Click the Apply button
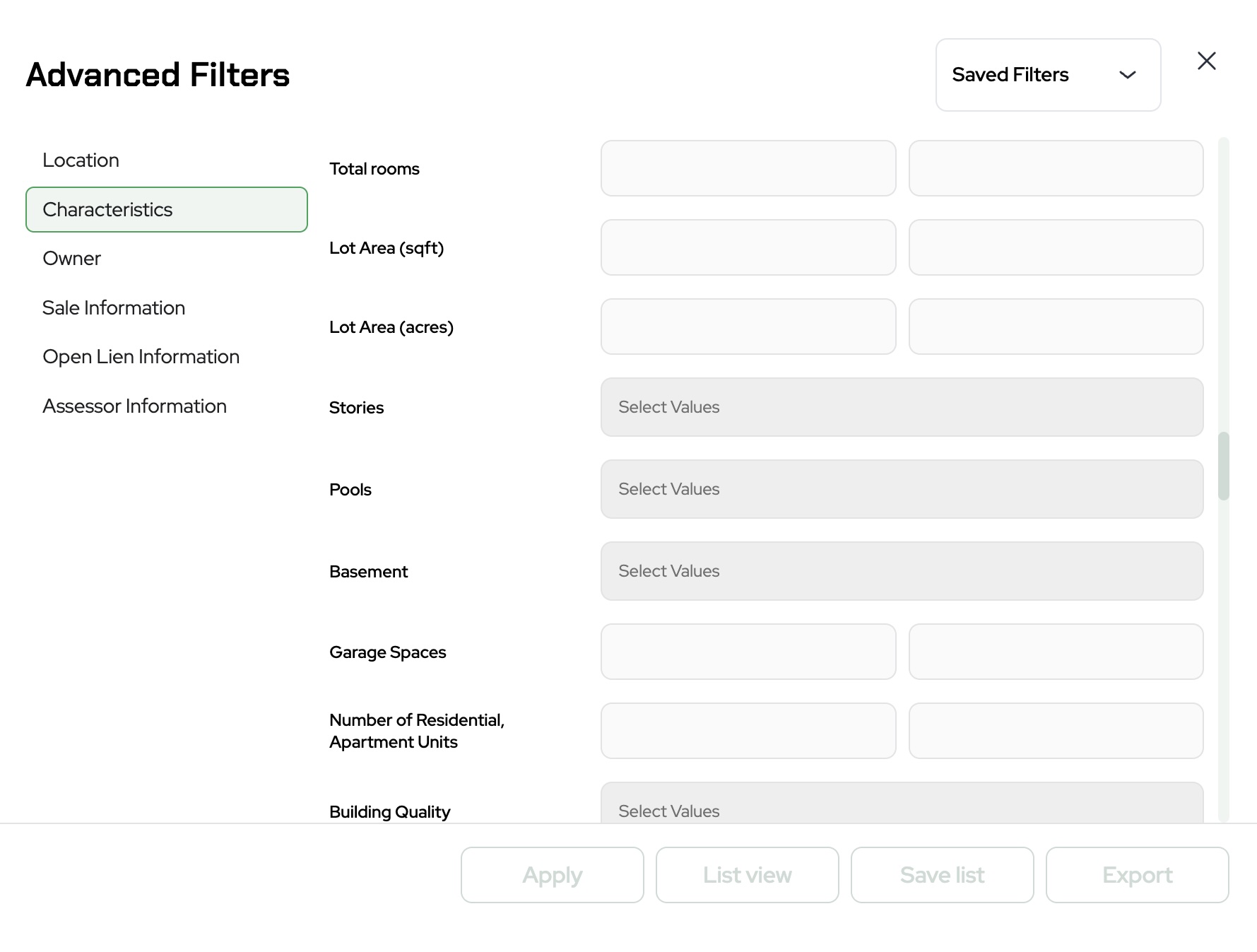The image size is (1257, 952). click(x=553, y=875)
